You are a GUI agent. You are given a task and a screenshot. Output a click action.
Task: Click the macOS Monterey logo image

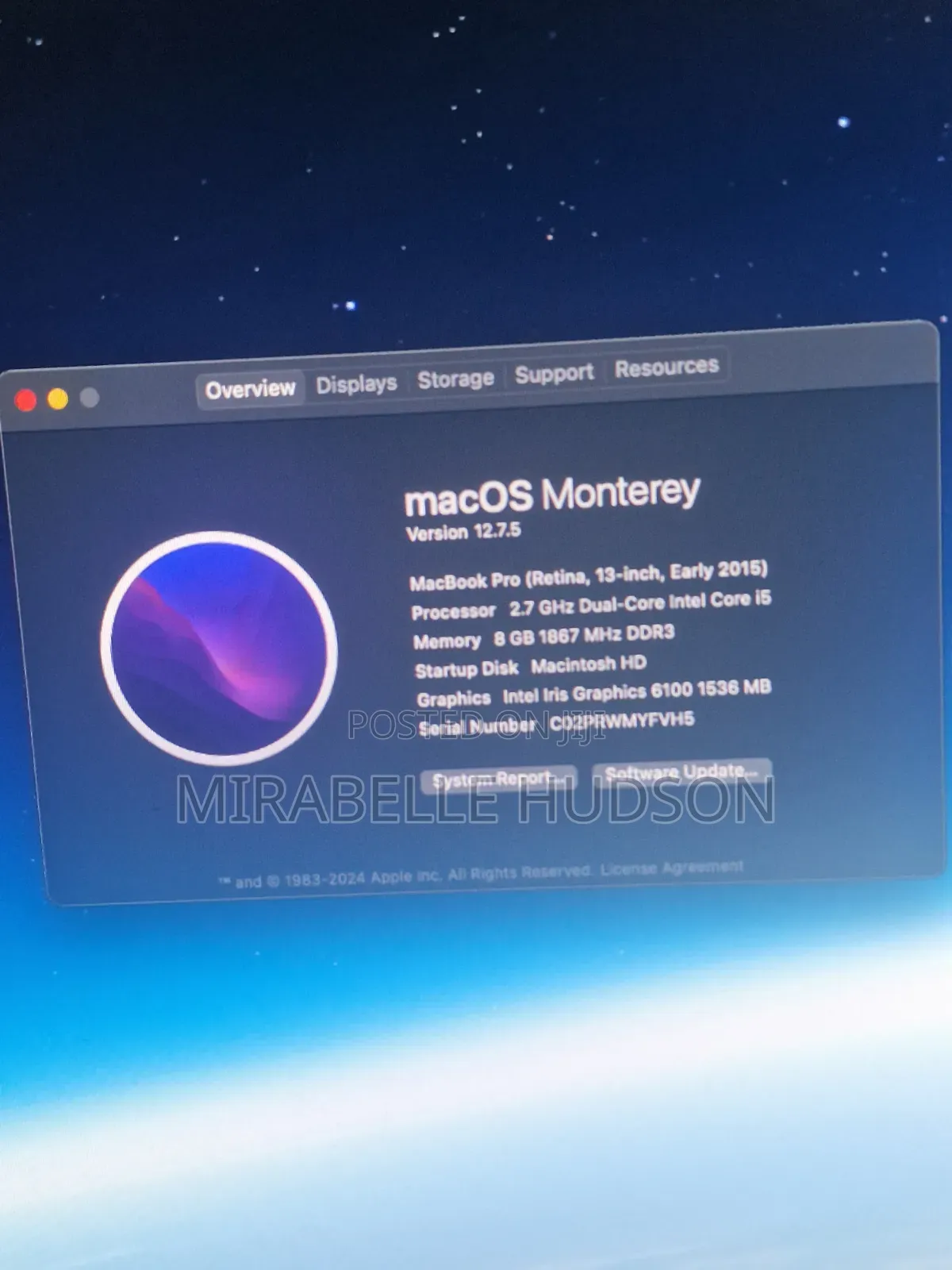219,648
